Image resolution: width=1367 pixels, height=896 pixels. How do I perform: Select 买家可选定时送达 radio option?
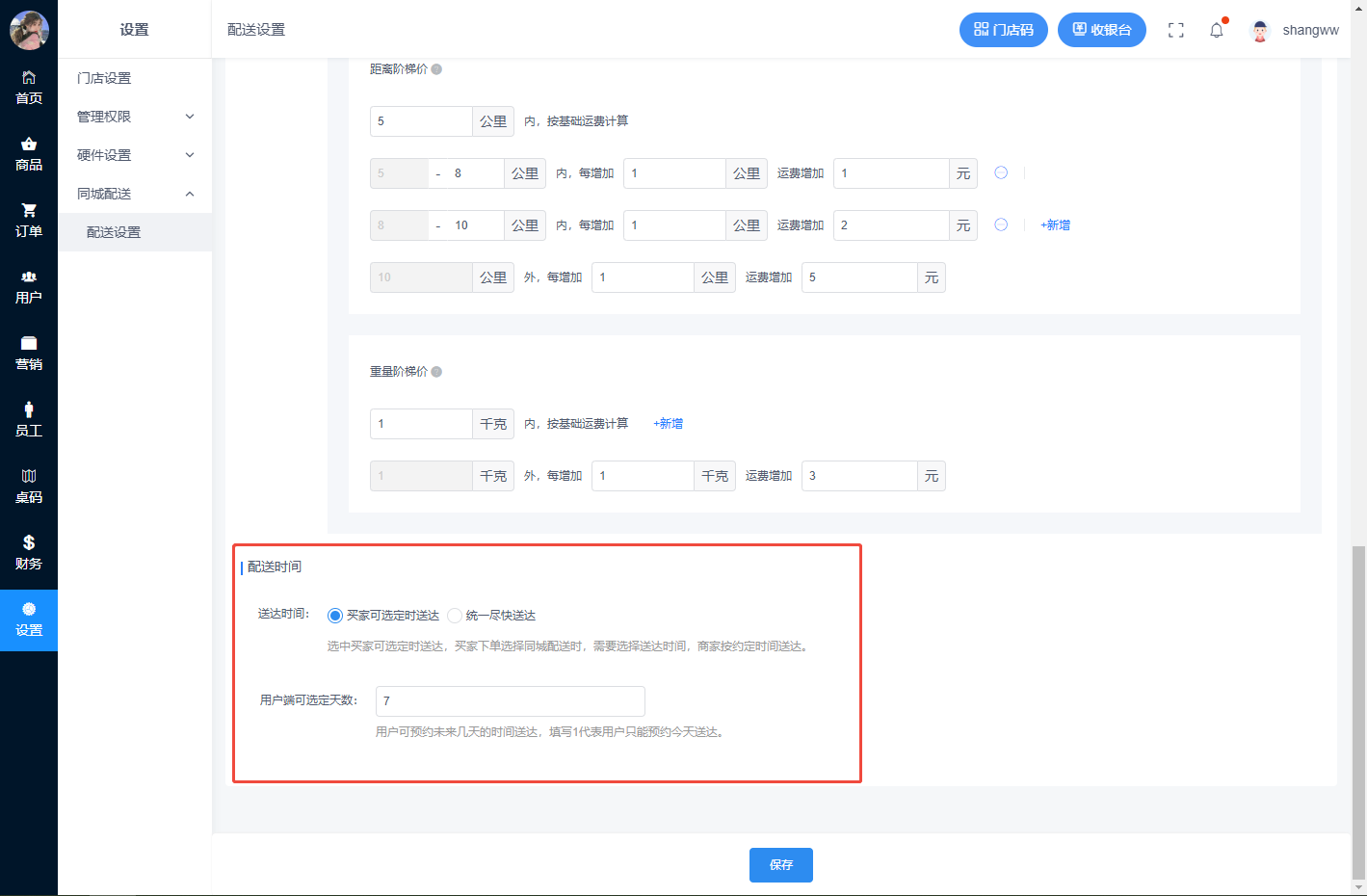point(335,616)
